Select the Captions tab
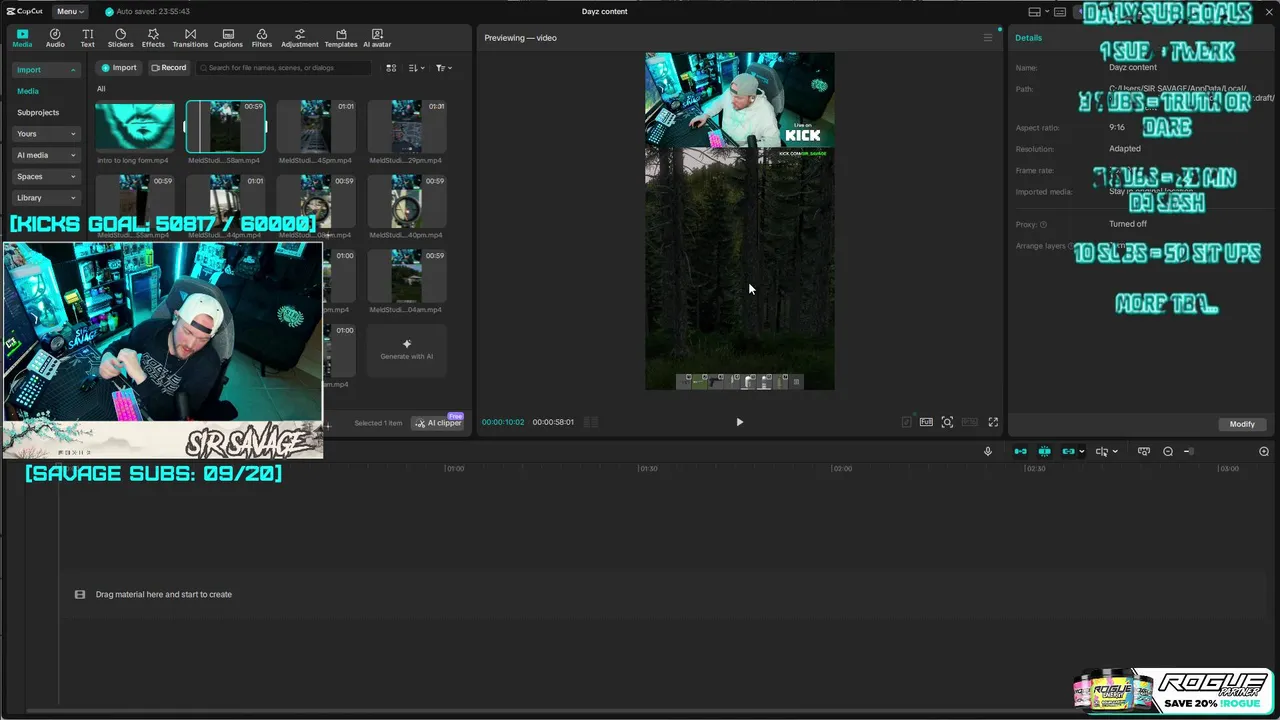 pyautogui.click(x=228, y=38)
